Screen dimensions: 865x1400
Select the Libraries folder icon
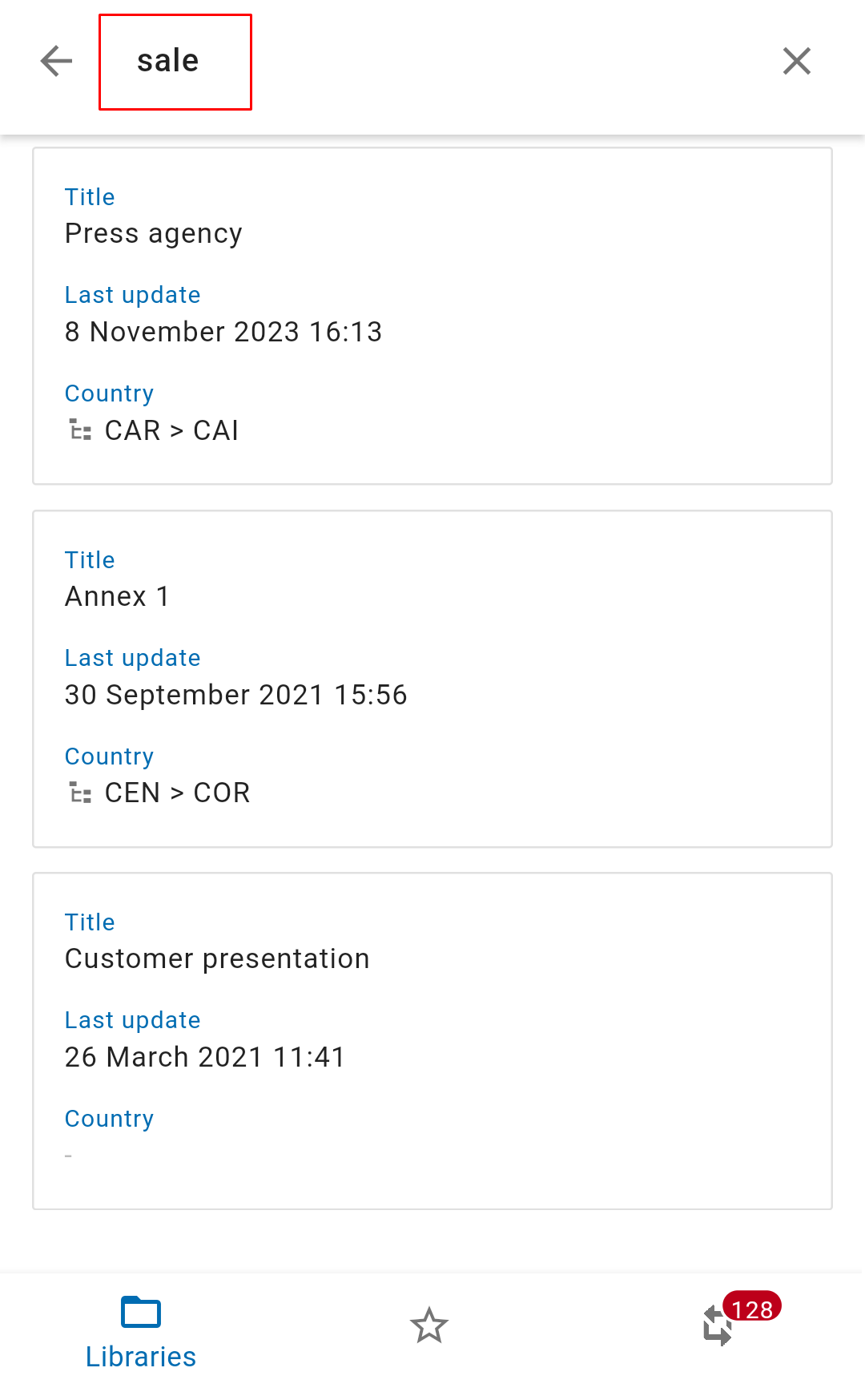[141, 1313]
